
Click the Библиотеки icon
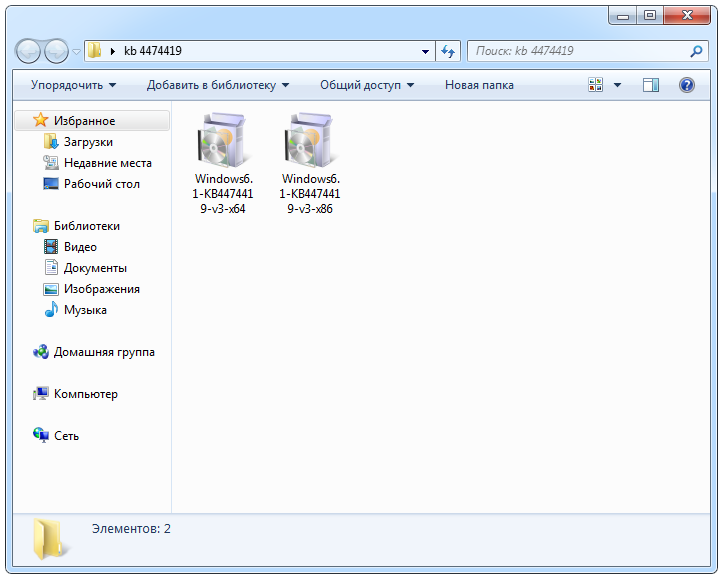[41, 226]
